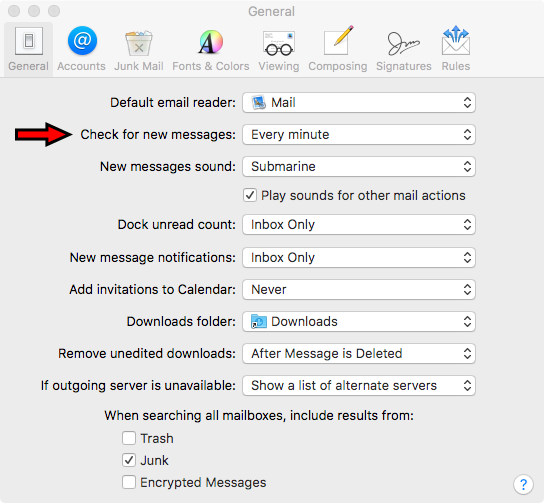Screen dimensions: 544x503
Task: Click the zoom window button
Action: [x=54, y=11]
